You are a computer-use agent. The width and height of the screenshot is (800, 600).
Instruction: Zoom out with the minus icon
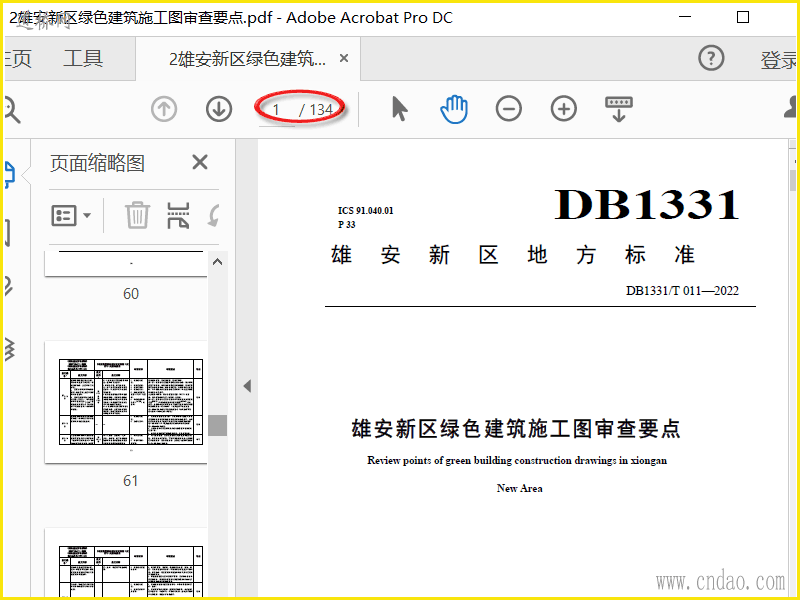(x=509, y=109)
